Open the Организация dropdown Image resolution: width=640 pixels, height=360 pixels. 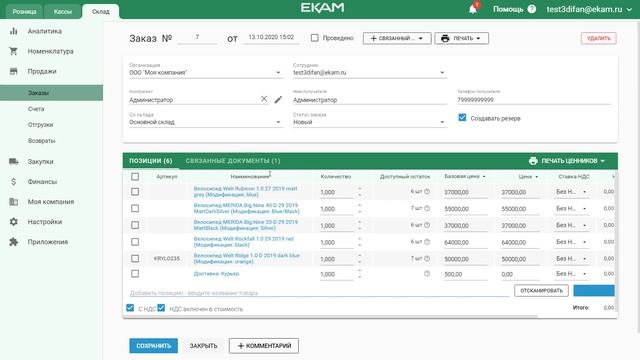tap(205, 73)
